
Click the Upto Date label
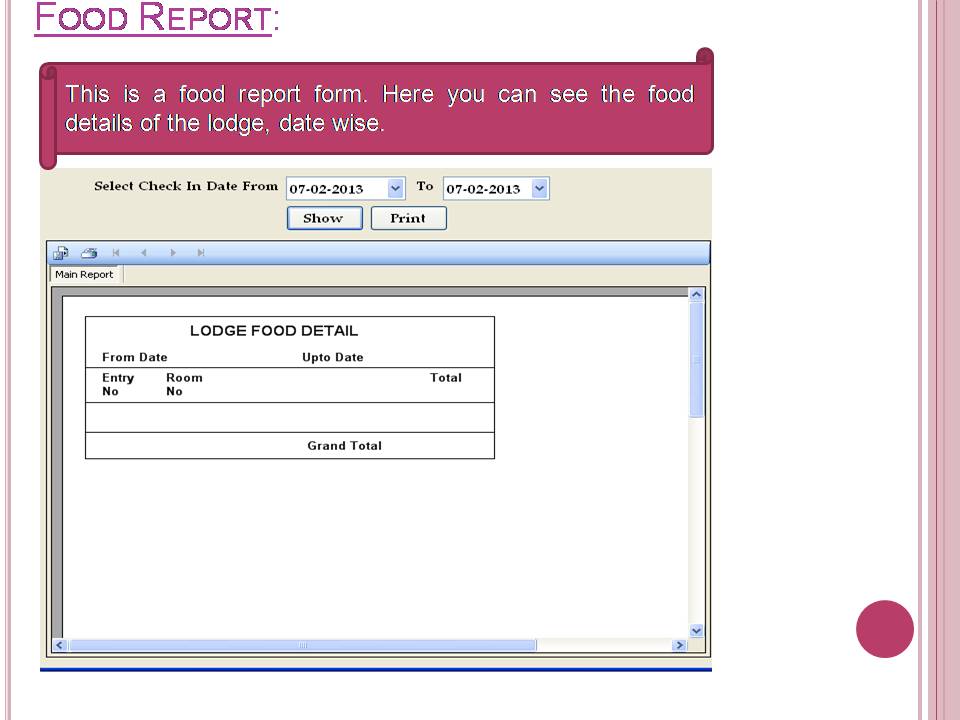pyautogui.click(x=332, y=358)
